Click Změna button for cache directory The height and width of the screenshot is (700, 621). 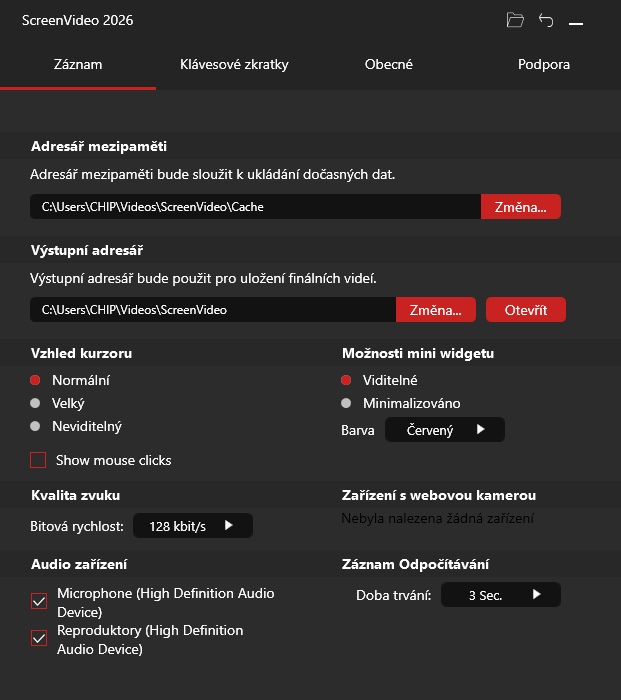click(x=521, y=207)
